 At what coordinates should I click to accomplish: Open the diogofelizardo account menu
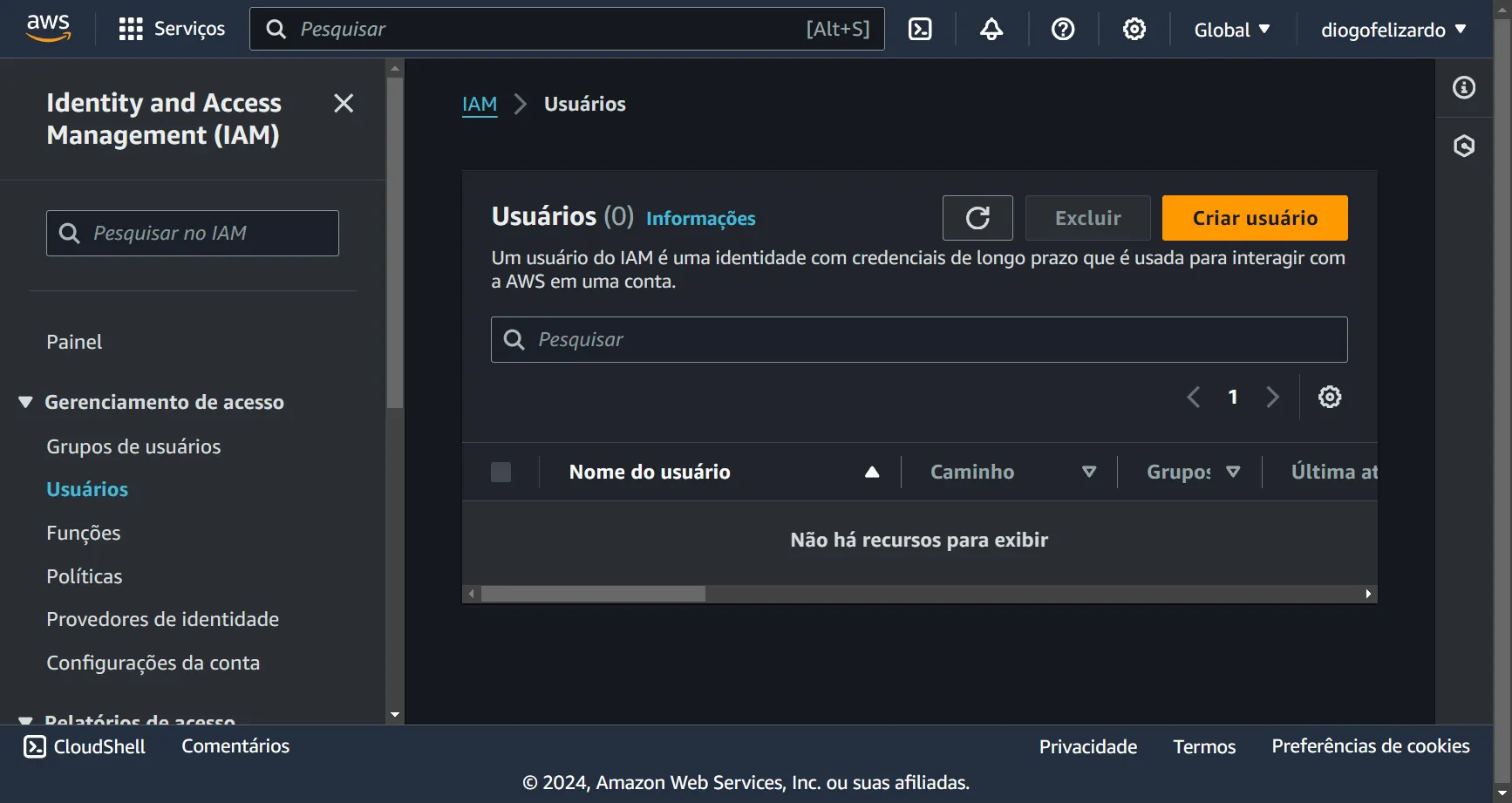coord(1393,30)
